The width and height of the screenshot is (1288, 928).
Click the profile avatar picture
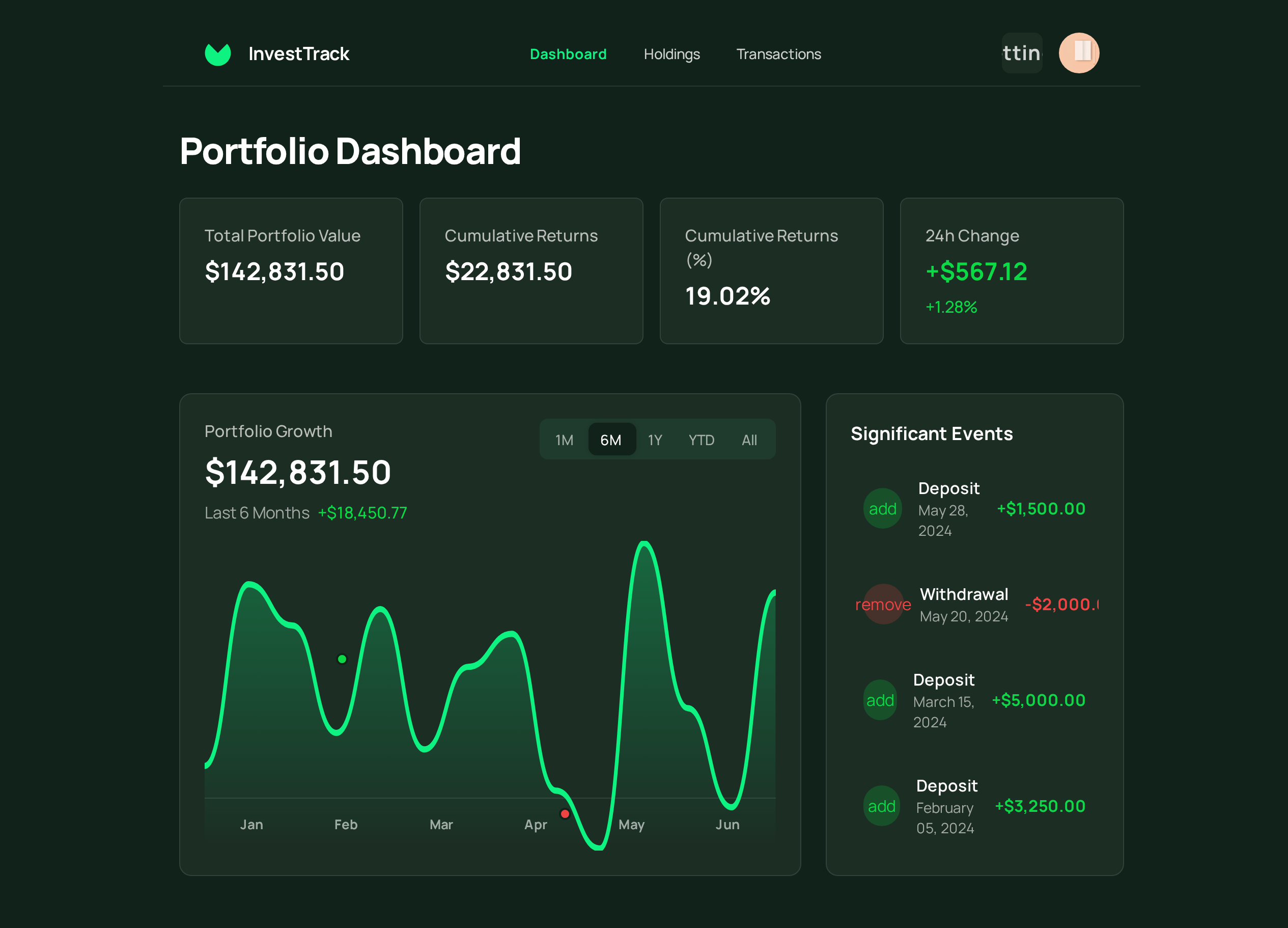(1080, 52)
